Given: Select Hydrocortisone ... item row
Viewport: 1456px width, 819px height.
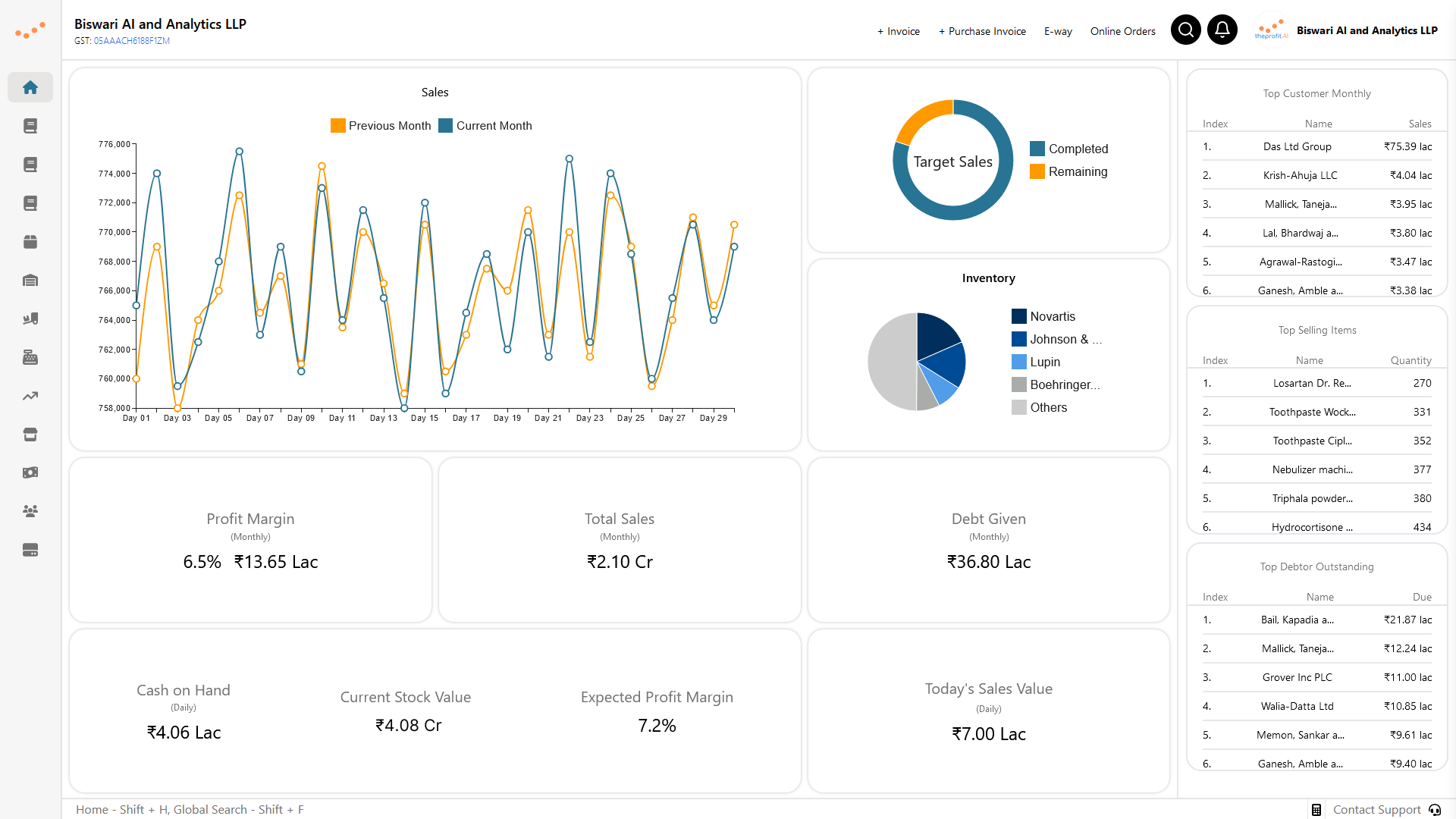Looking at the screenshot, I should 1317,526.
